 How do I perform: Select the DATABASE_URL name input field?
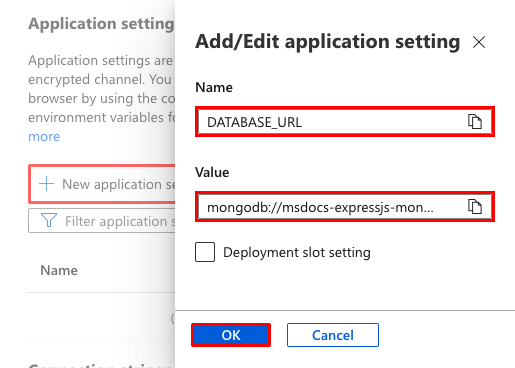click(x=345, y=122)
